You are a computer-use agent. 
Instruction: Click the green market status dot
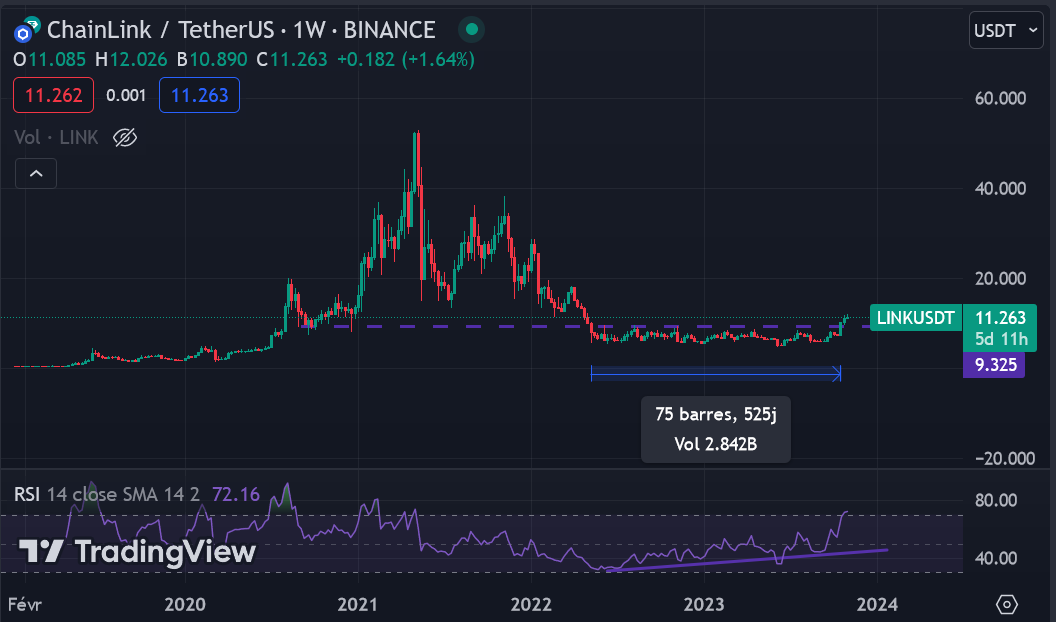pyautogui.click(x=471, y=30)
